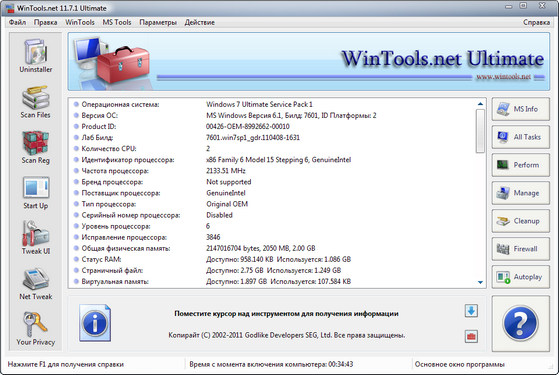
Task: Select the Виртуальная память row
Action: click(273, 281)
